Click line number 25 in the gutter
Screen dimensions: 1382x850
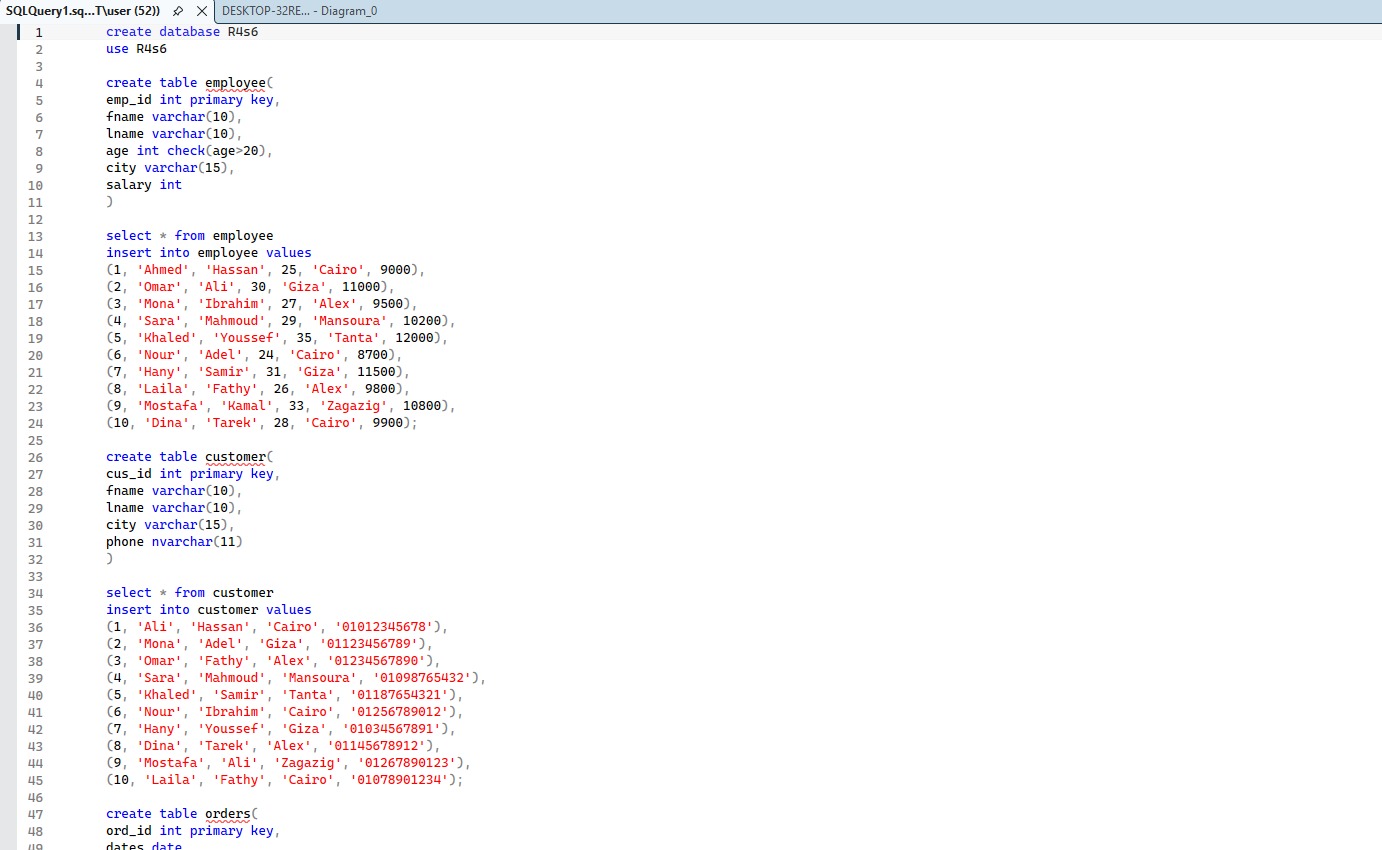tap(36, 440)
